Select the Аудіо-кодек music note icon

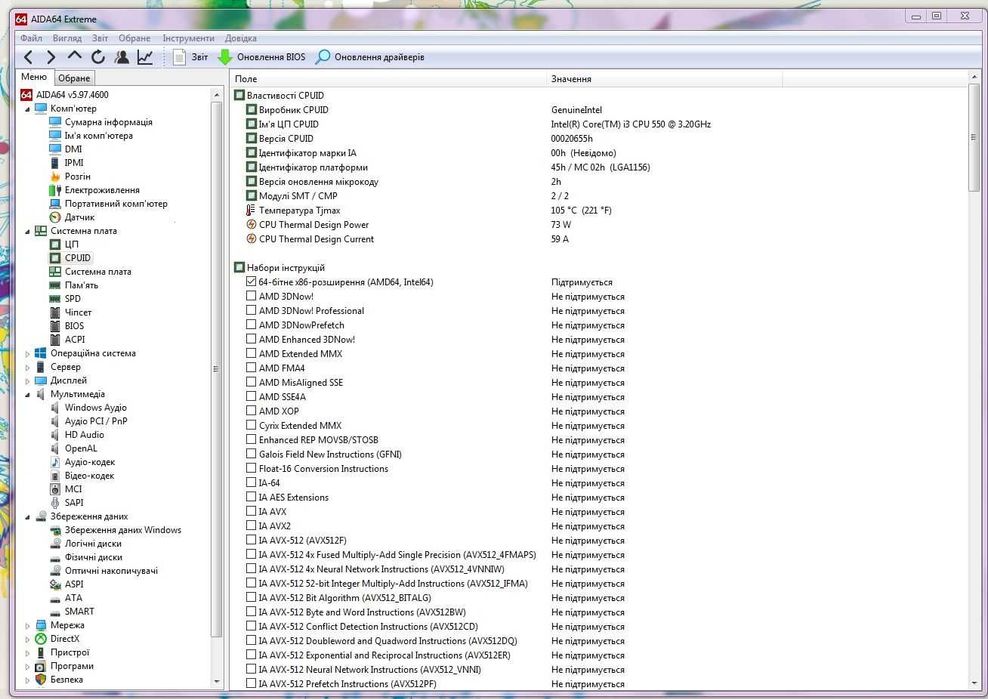click(55, 462)
